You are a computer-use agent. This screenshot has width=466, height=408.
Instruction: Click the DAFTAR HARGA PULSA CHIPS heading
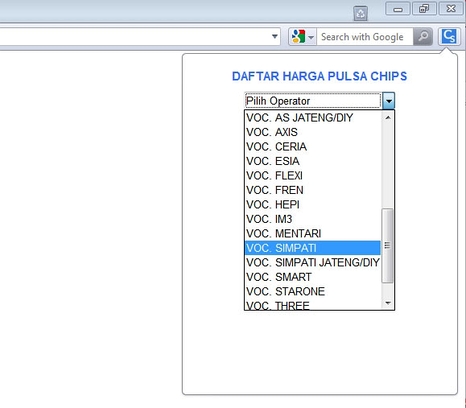point(319,76)
